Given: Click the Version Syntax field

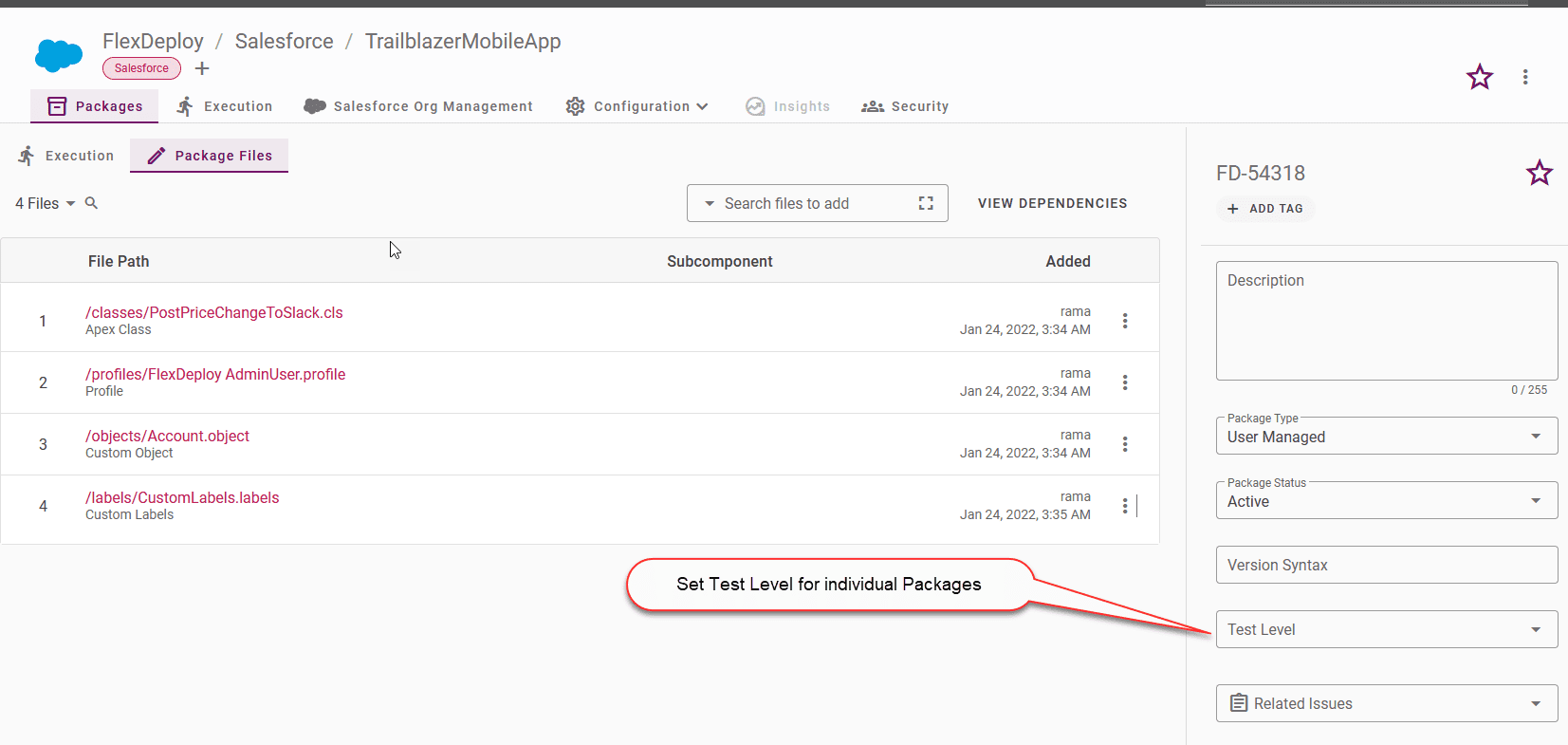Looking at the screenshot, I should pyautogui.click(x=1387, y=565).
